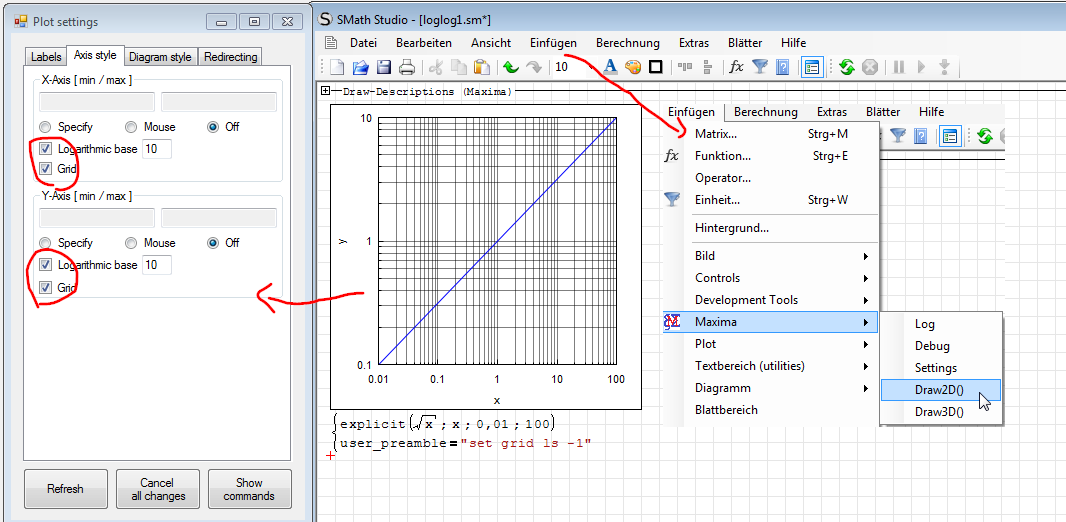Viewport: 1066px width, 522px height.
Task: Click the Y-Axis logarithmic base value field
Action: click(x=157, y=265)
